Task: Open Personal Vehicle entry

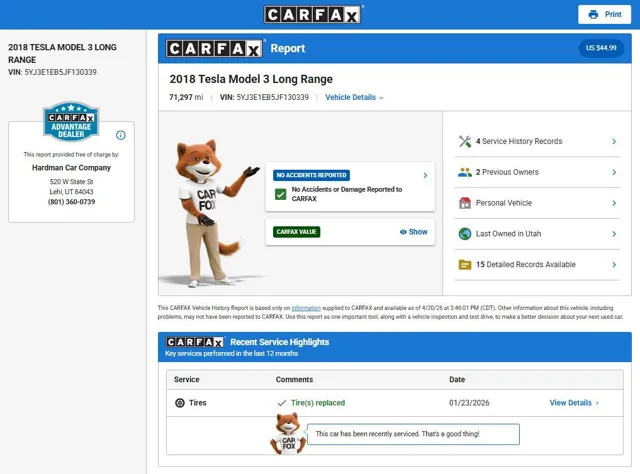Action: coord(537,203)
